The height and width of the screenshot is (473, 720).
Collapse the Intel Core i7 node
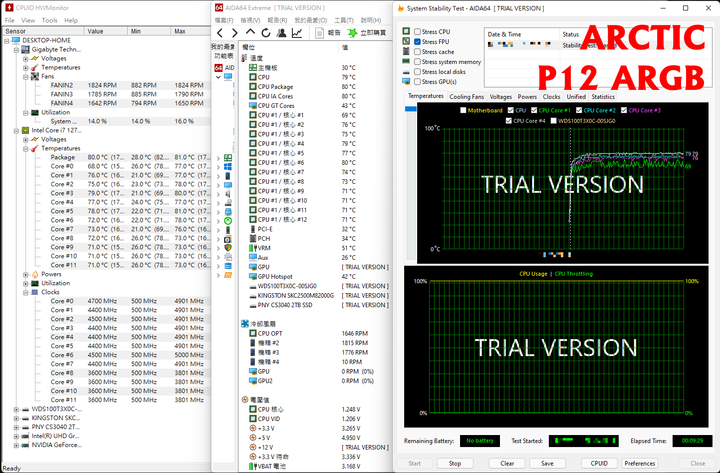coord(16,131)
